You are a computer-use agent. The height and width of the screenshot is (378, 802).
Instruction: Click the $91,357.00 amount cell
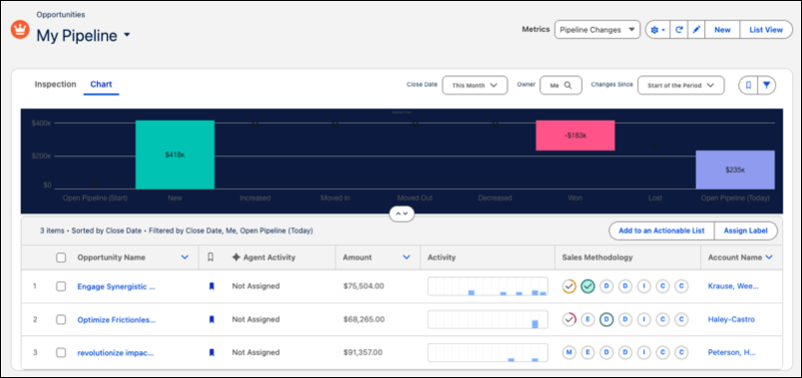(x=363, y=352)
